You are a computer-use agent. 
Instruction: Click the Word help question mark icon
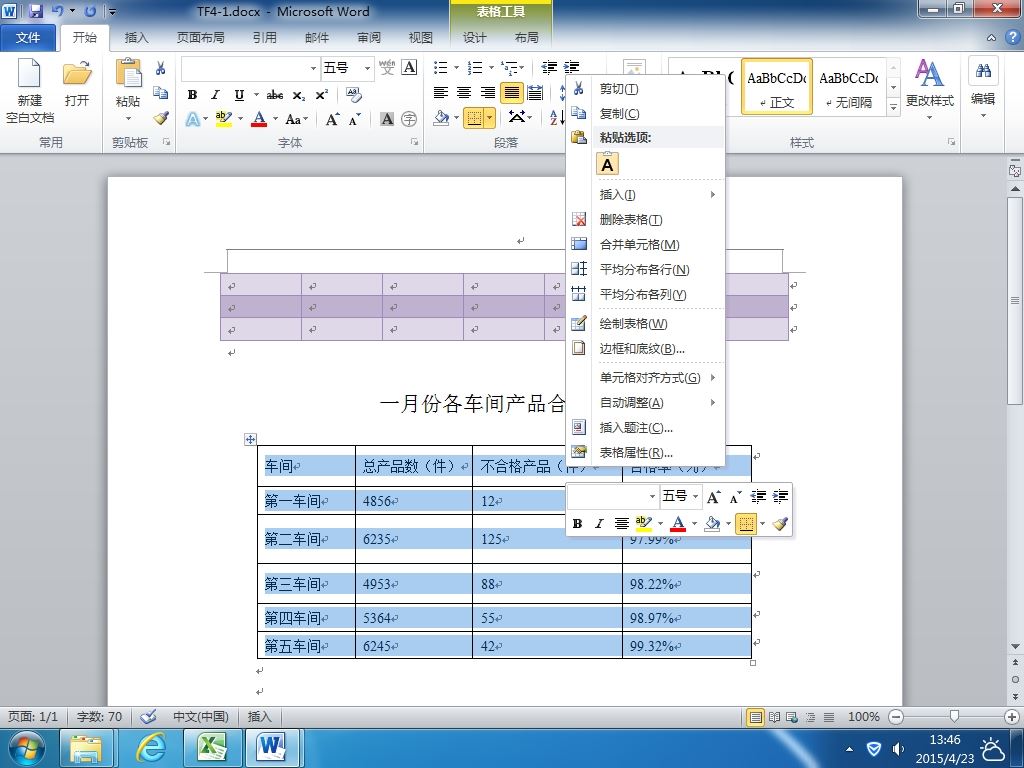coord(1012,37)
